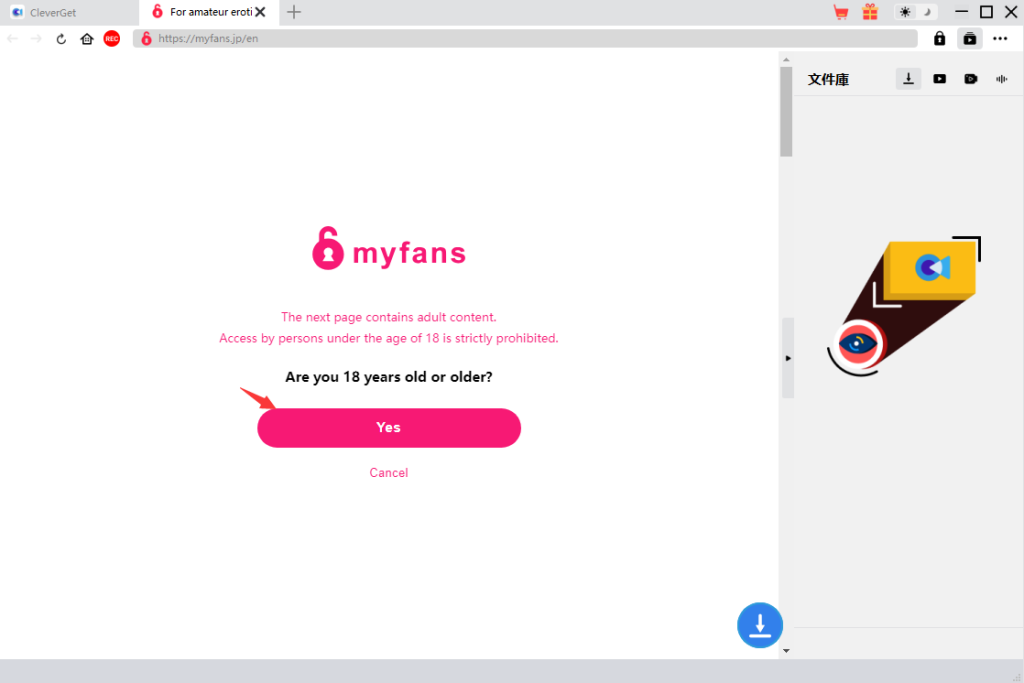Click the scrollbar up arrow

786,59
